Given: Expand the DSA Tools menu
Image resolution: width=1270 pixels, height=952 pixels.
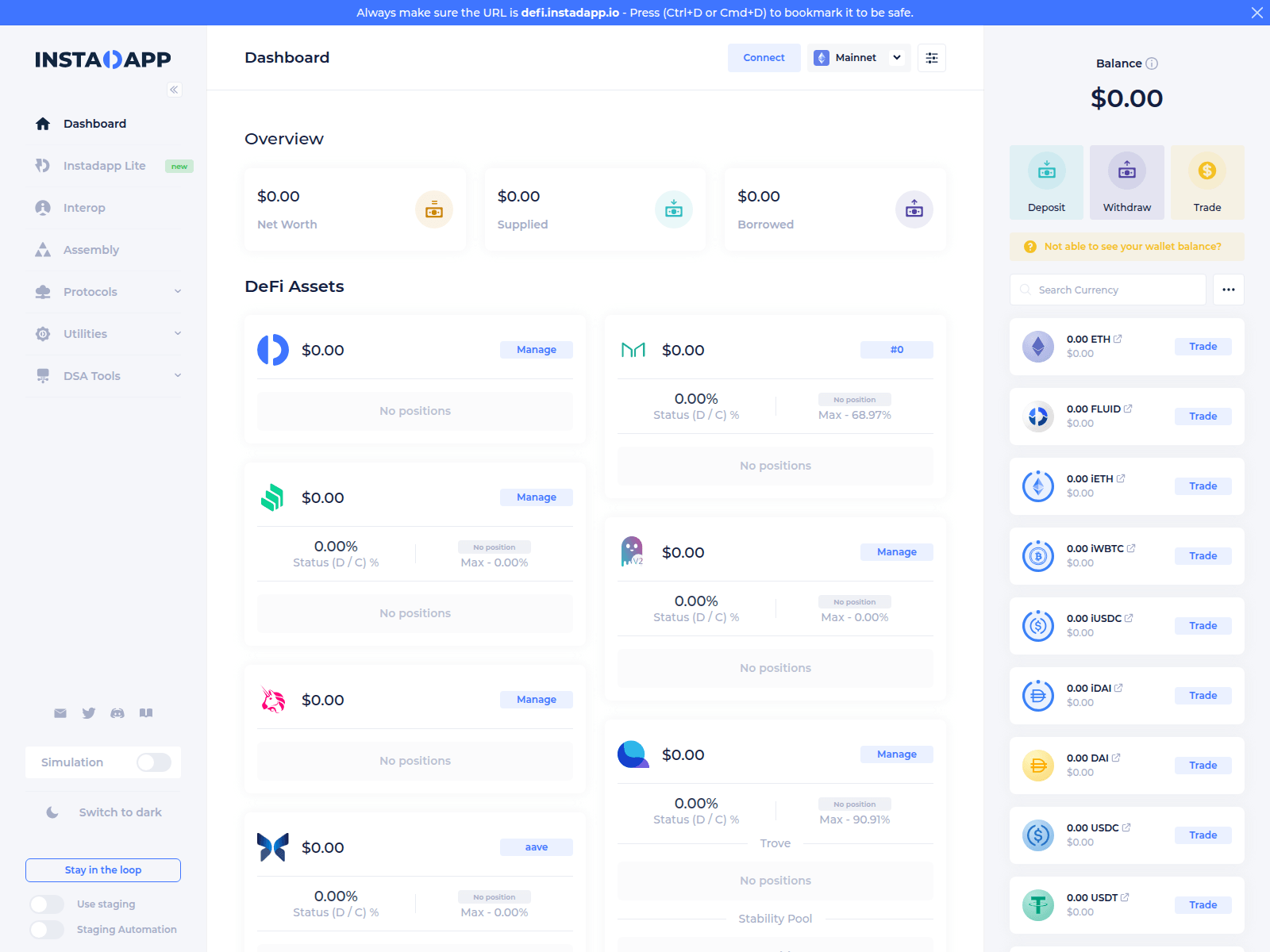Looking at the screenshot, I should [110, 376].
